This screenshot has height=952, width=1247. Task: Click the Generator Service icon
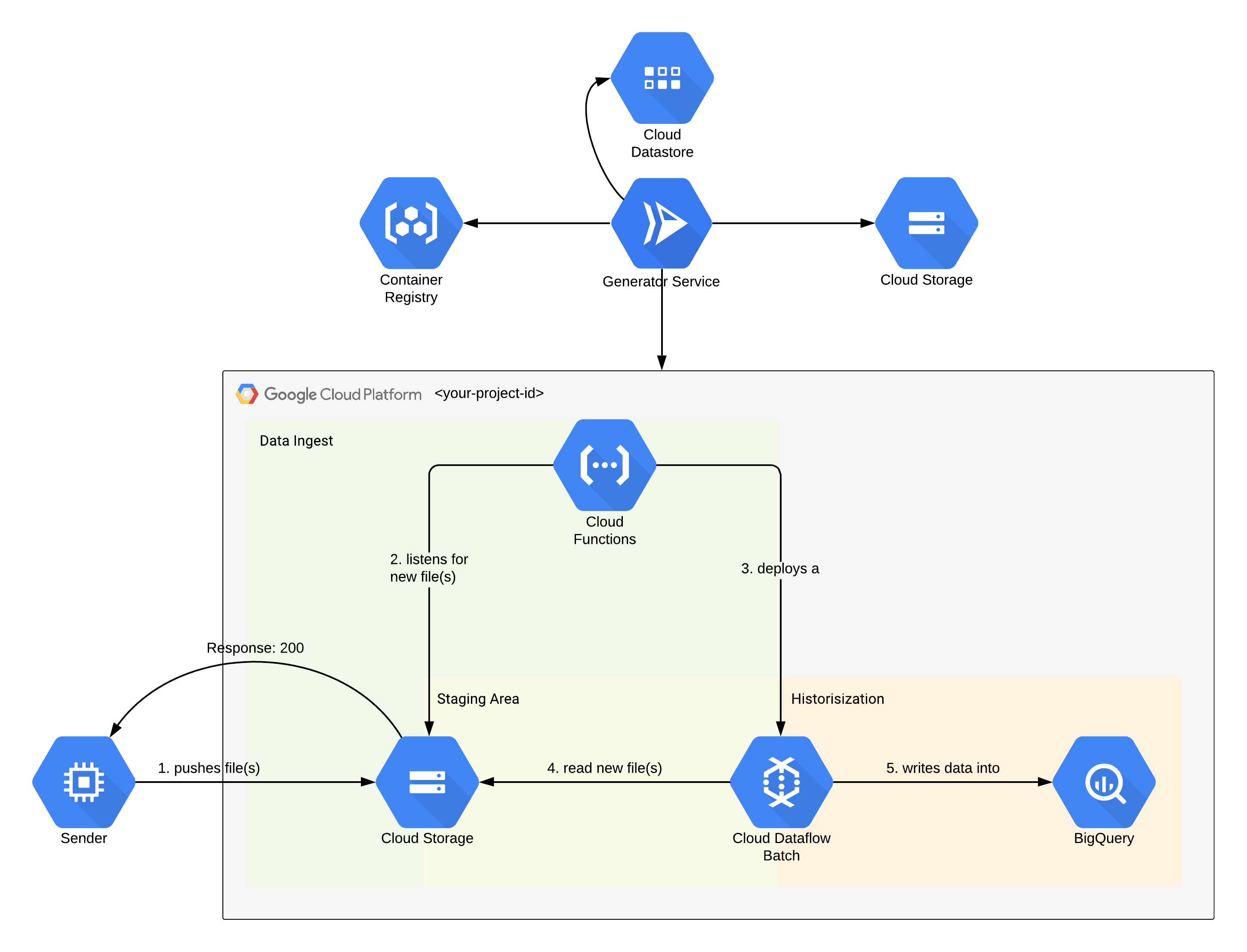[x=661, y=223]
